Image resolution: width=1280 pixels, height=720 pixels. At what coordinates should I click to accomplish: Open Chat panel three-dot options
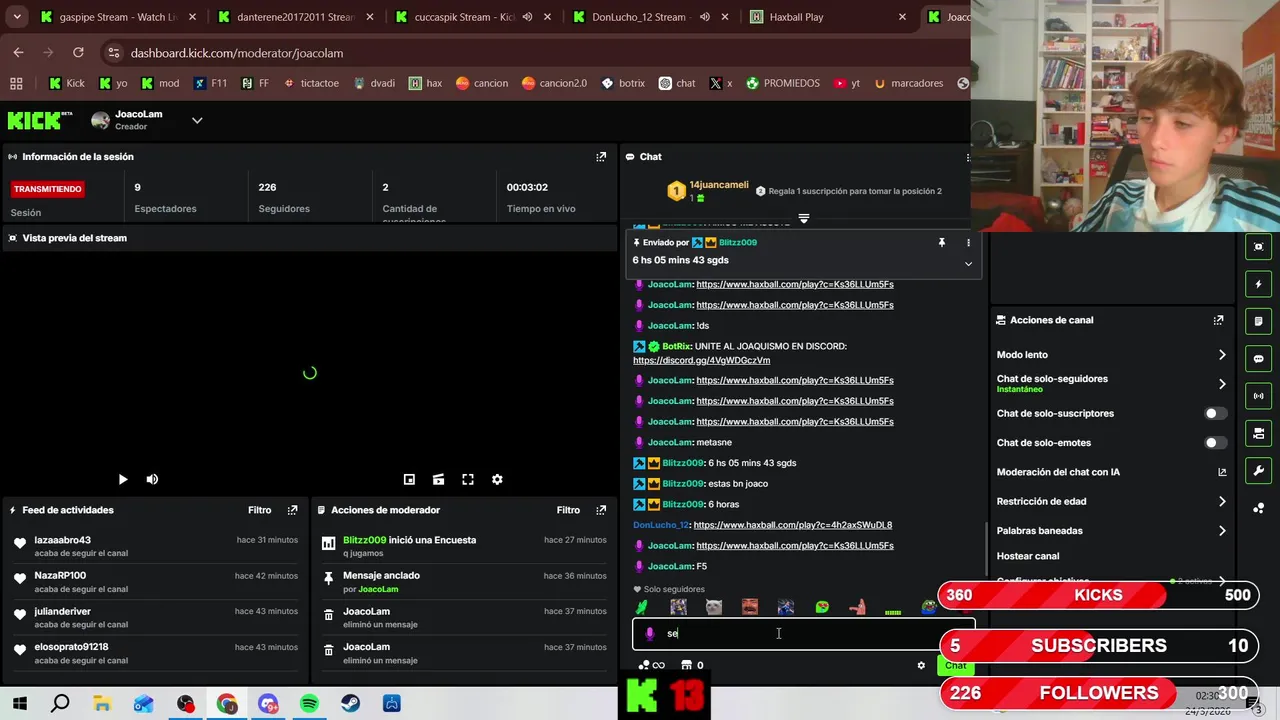click(967, 157)
